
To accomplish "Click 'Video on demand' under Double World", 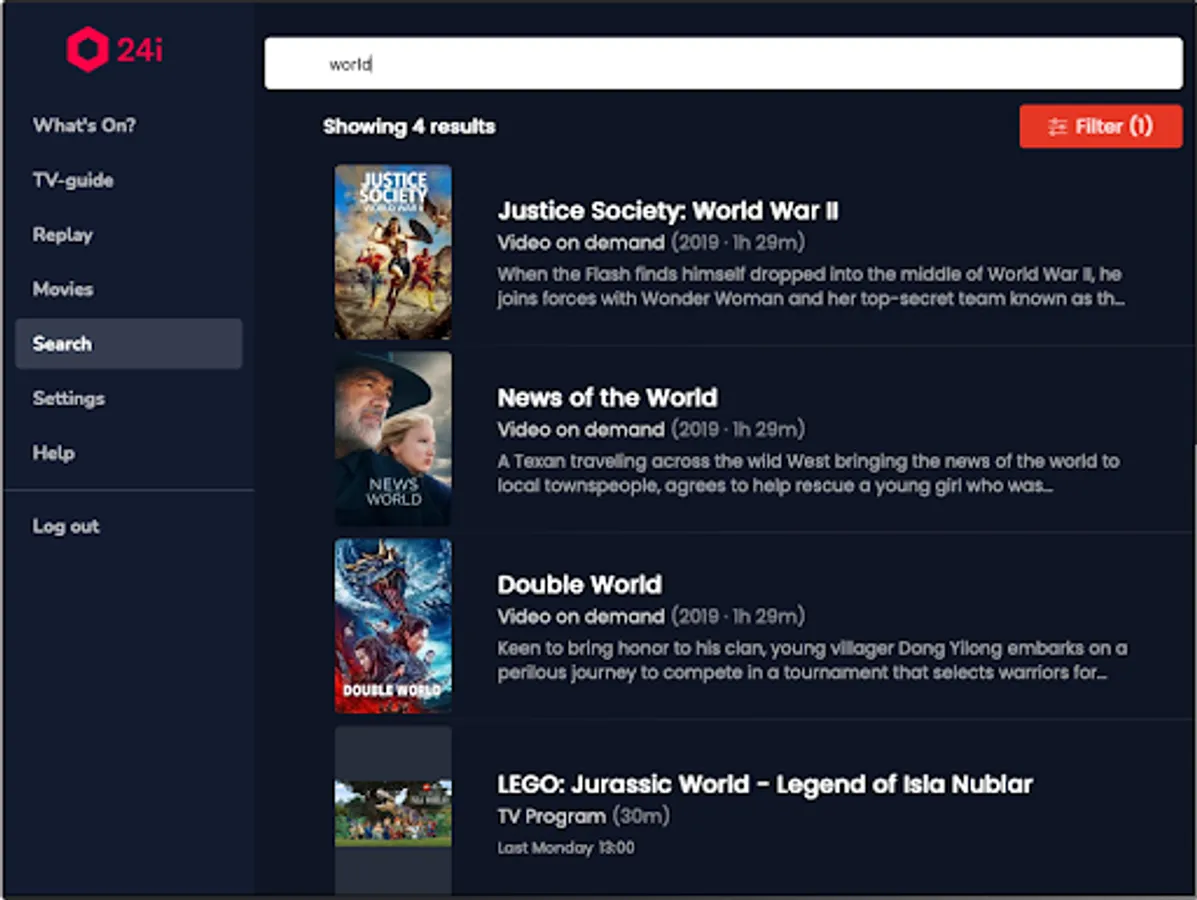I will [581, 617].
